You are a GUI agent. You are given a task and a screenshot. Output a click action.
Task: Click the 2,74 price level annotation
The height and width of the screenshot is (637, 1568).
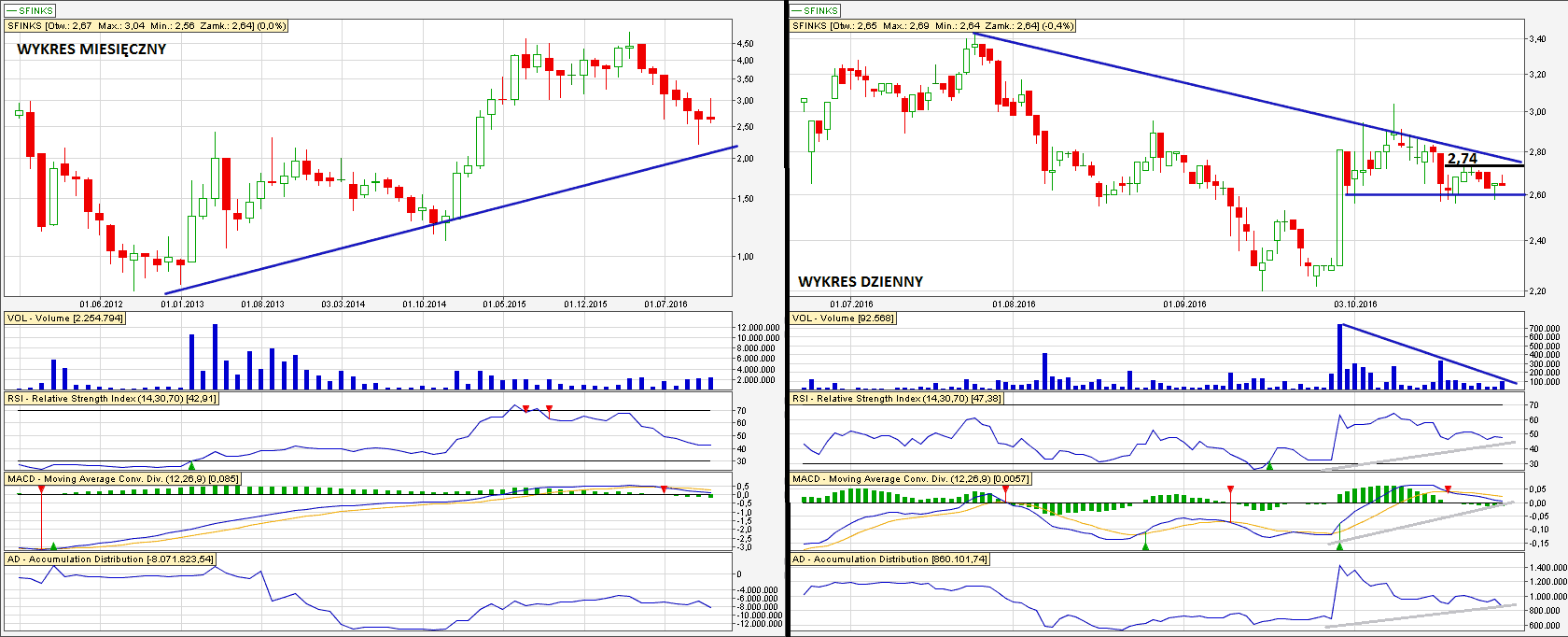(1463, 159)
